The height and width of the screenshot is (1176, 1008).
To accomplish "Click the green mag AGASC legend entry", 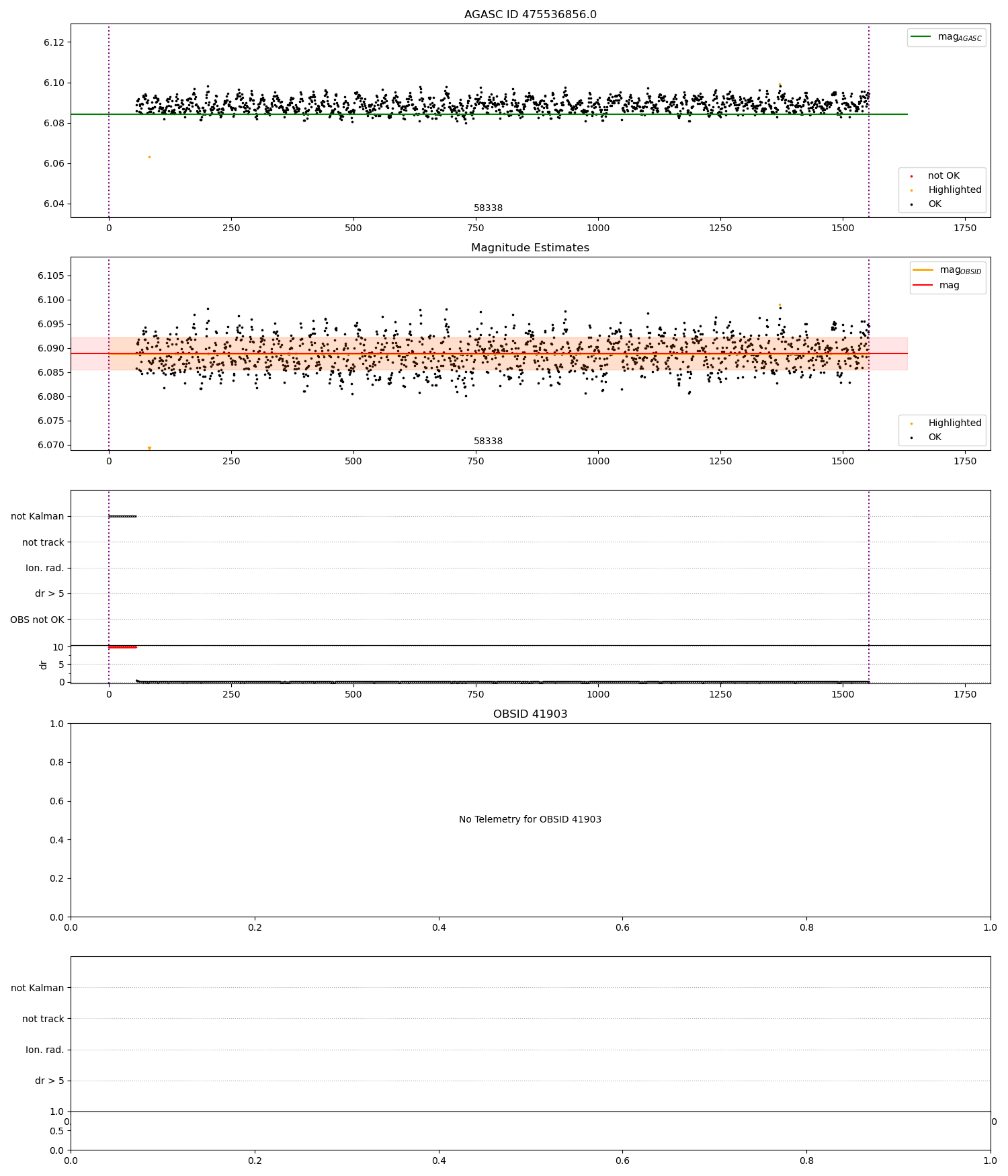I will pos(947,37).
